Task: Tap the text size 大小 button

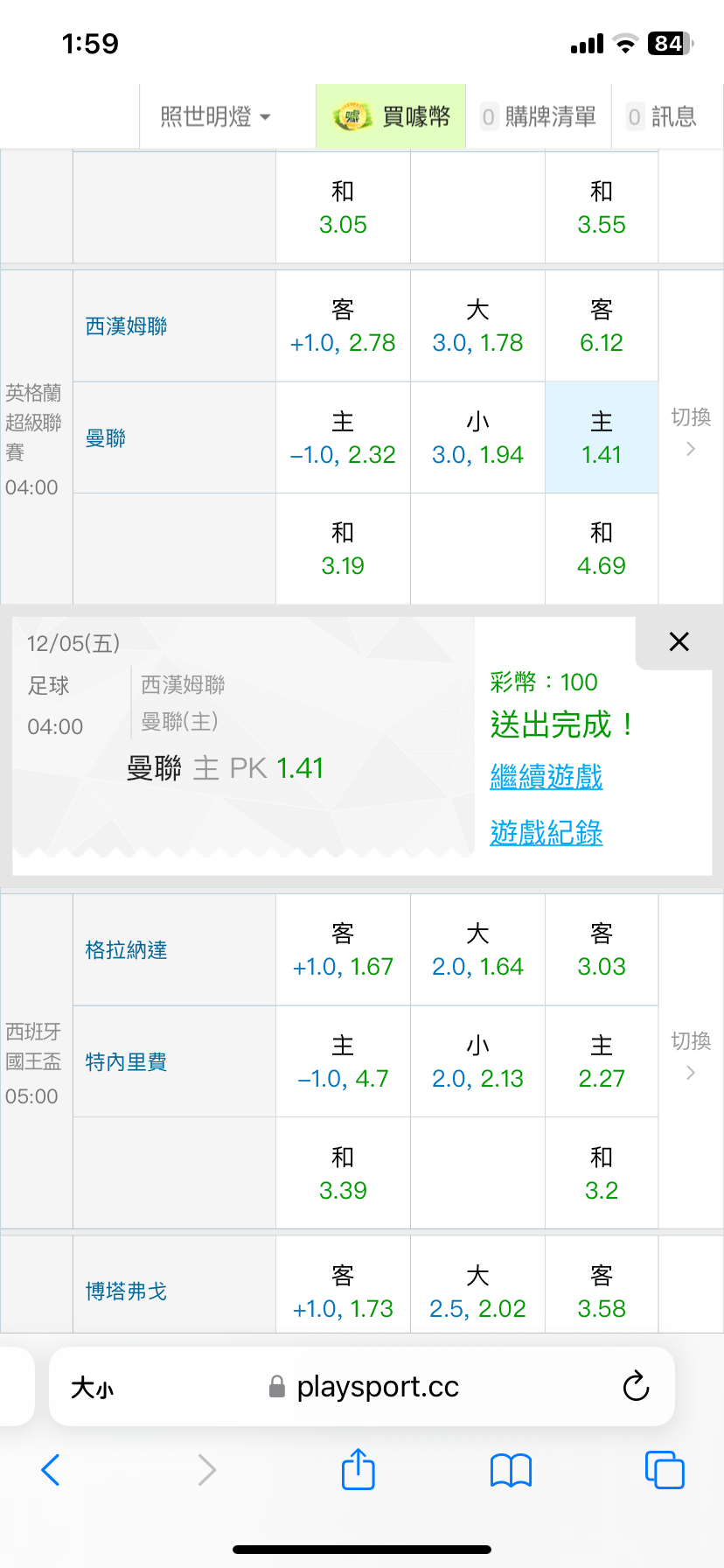Action: click(93, 1388)
